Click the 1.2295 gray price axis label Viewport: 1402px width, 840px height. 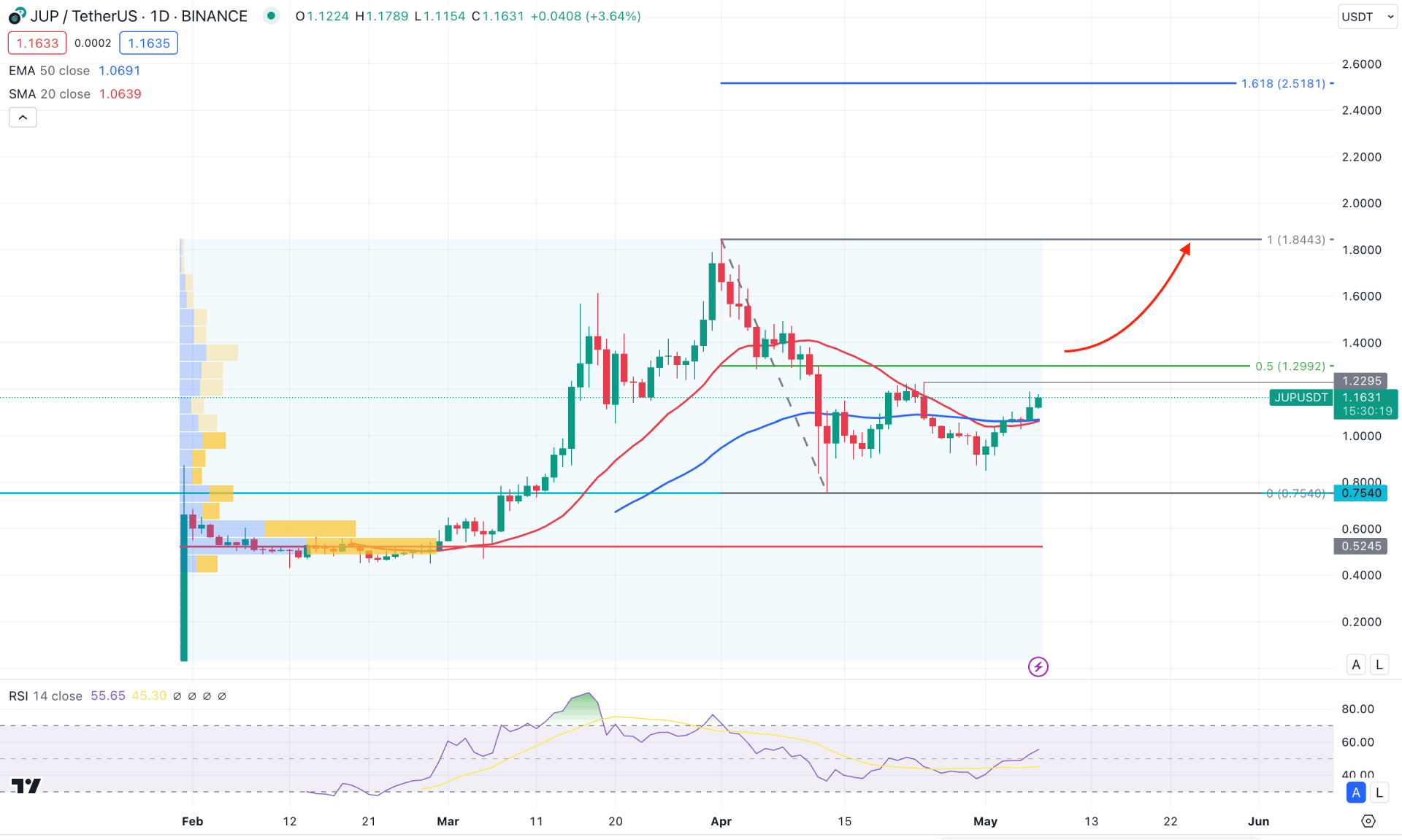[1361, 381]
